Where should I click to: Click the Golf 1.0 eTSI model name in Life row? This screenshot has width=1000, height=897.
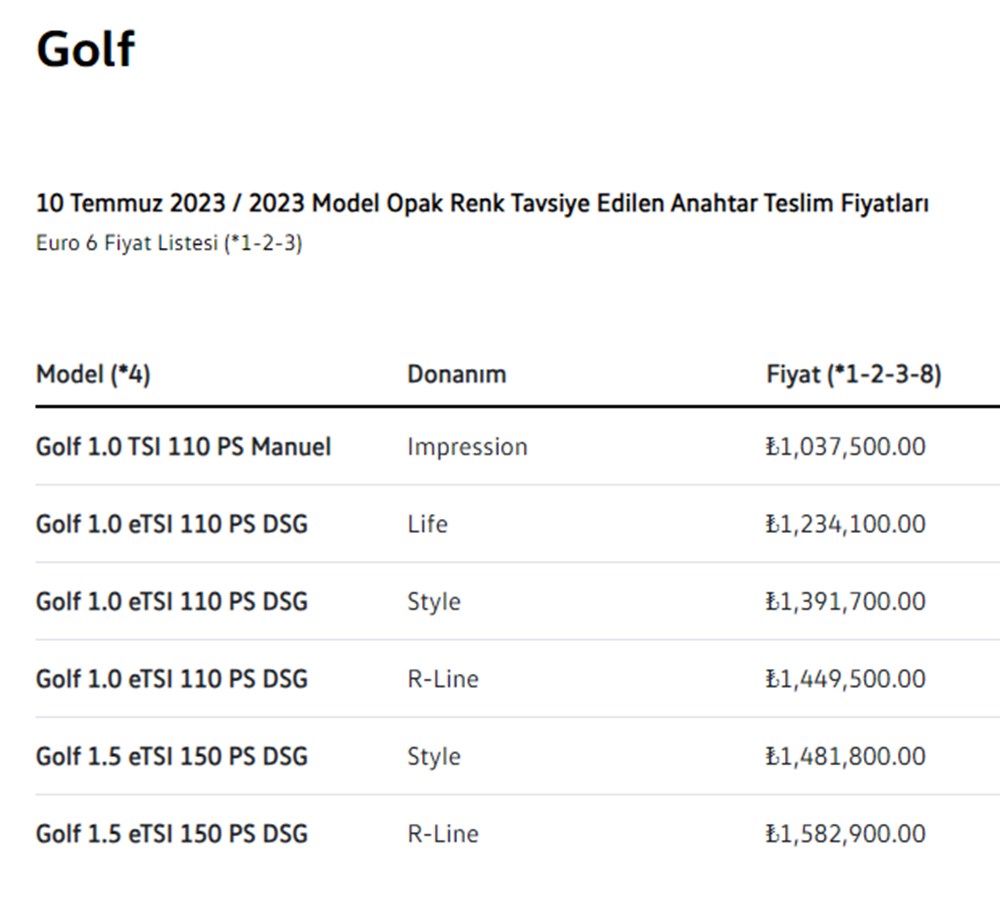[171, 524]
